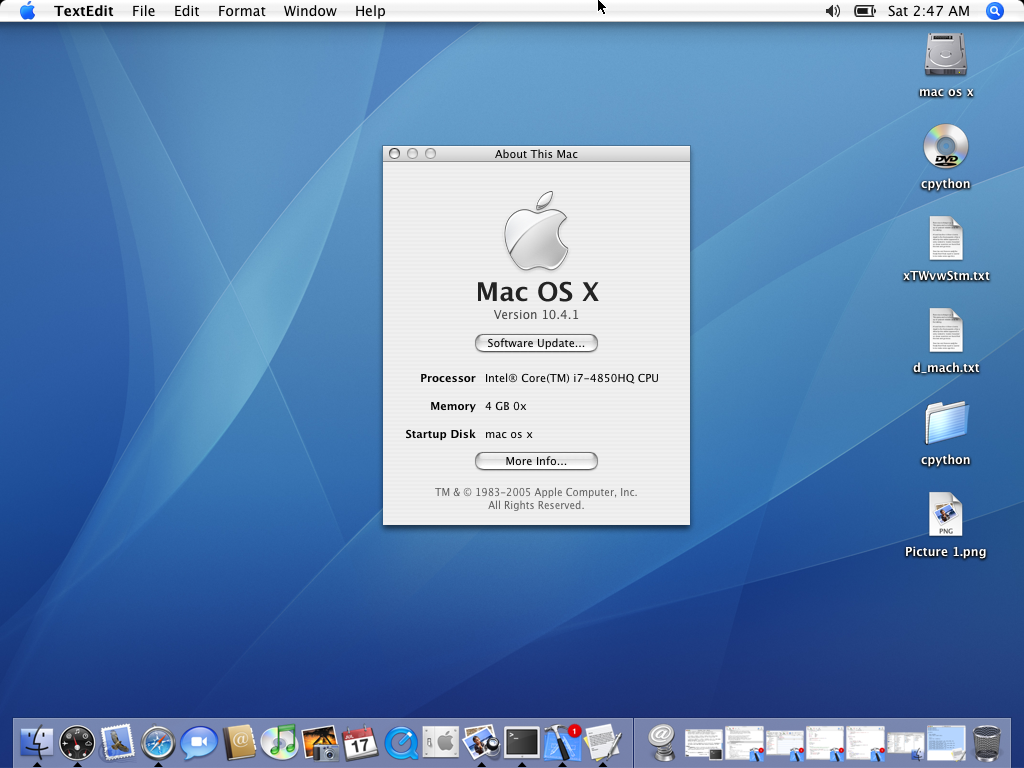
Task: Click the Software Update... button
Action: pyautogui.click(x=536, y=343)
